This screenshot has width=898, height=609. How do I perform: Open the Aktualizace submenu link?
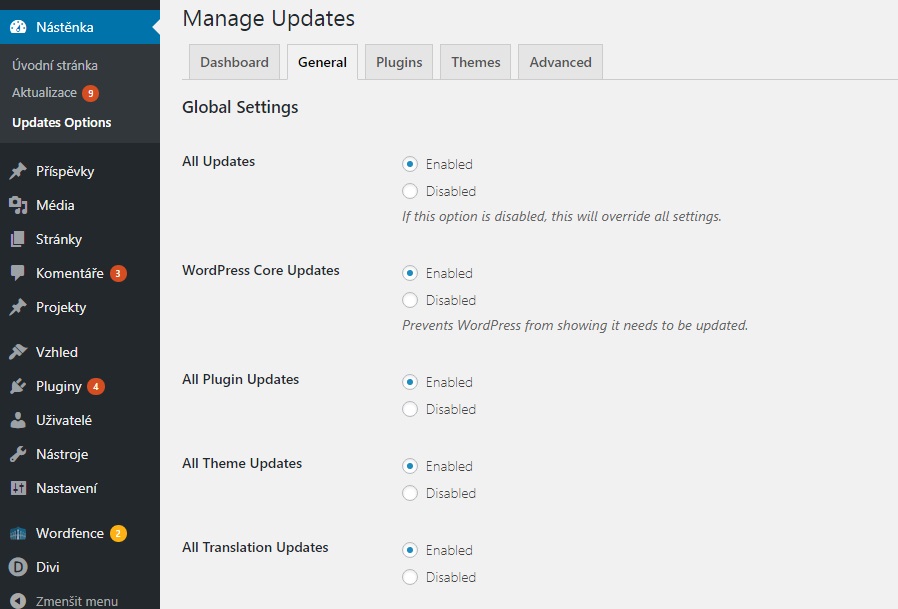(45, 92)
